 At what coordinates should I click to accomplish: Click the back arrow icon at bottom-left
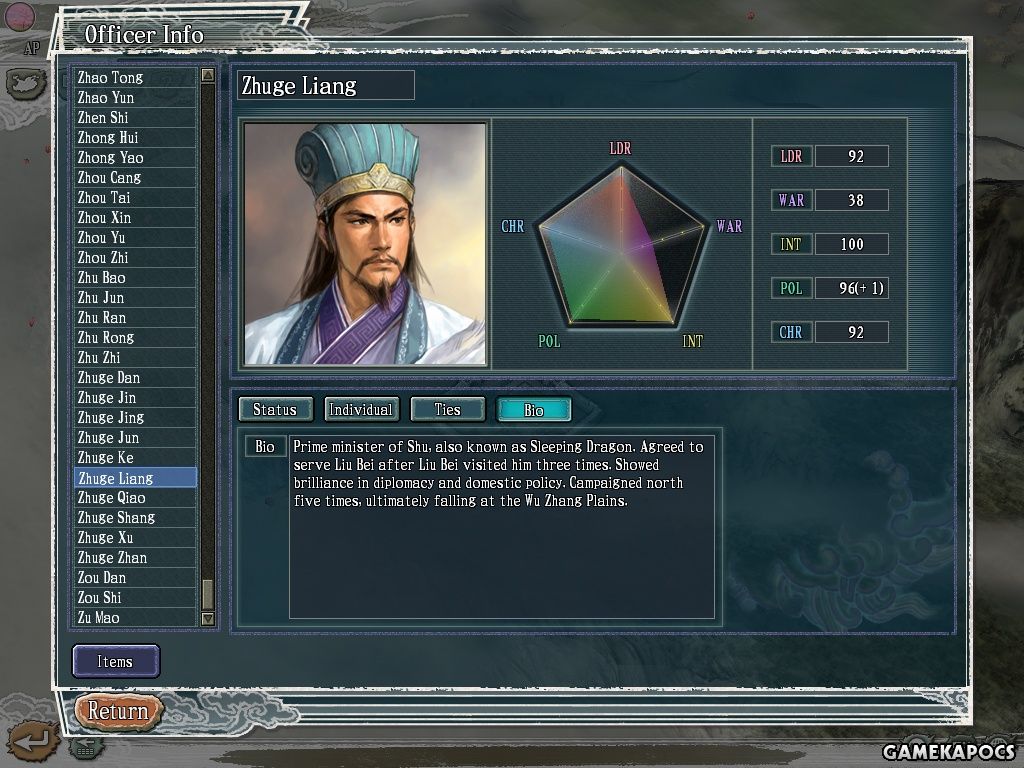coord(33,741)
